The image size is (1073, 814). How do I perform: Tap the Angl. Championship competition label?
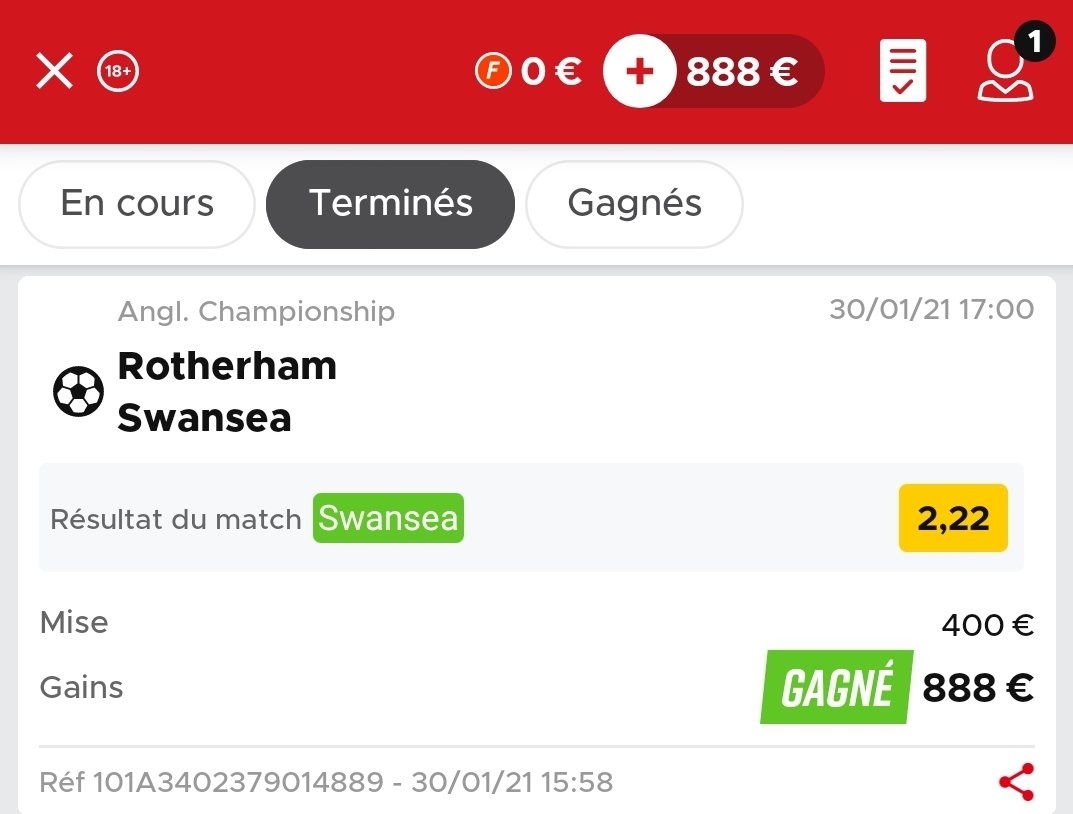257,311
